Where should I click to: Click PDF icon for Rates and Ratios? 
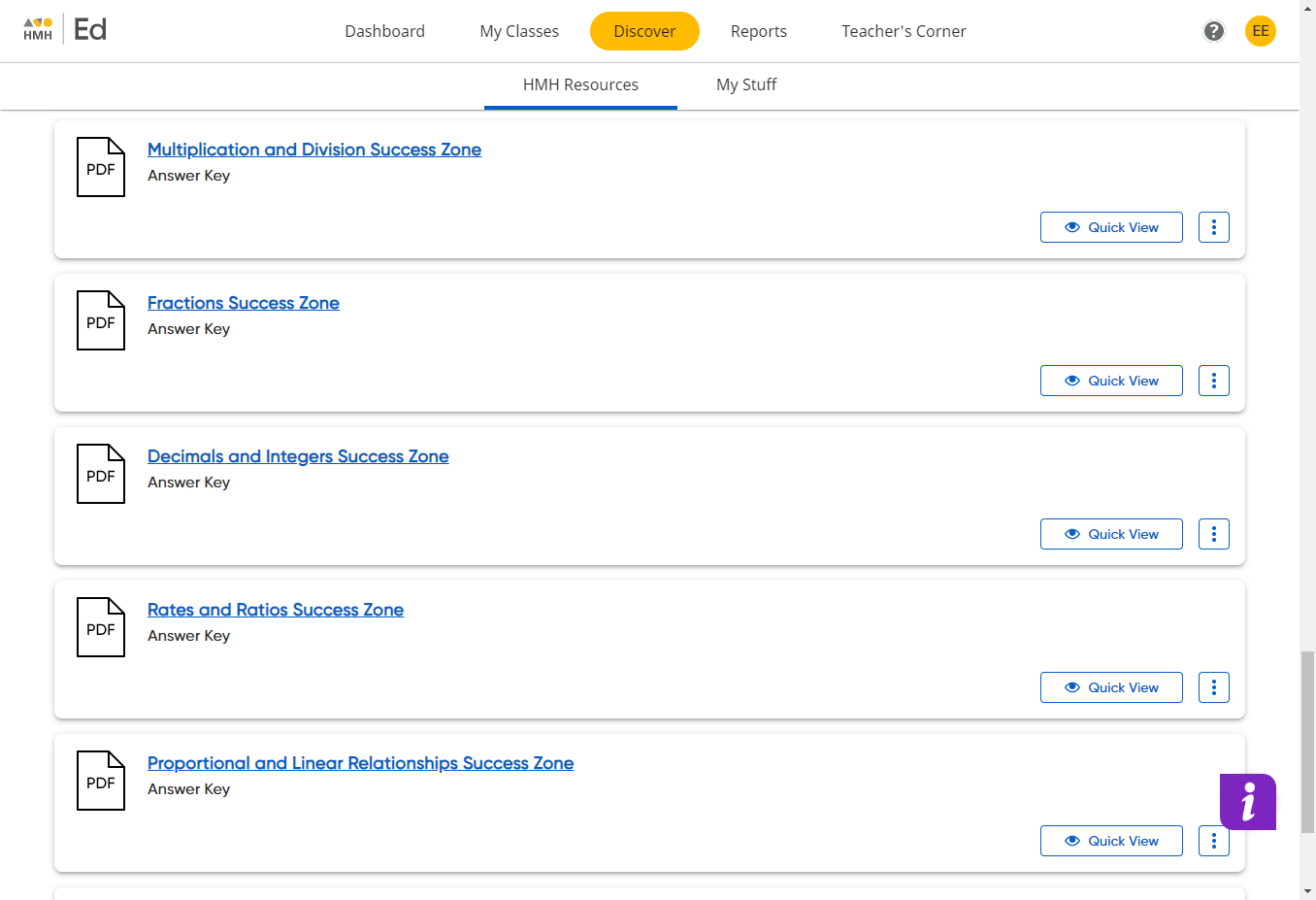click(x=101, y=627)
